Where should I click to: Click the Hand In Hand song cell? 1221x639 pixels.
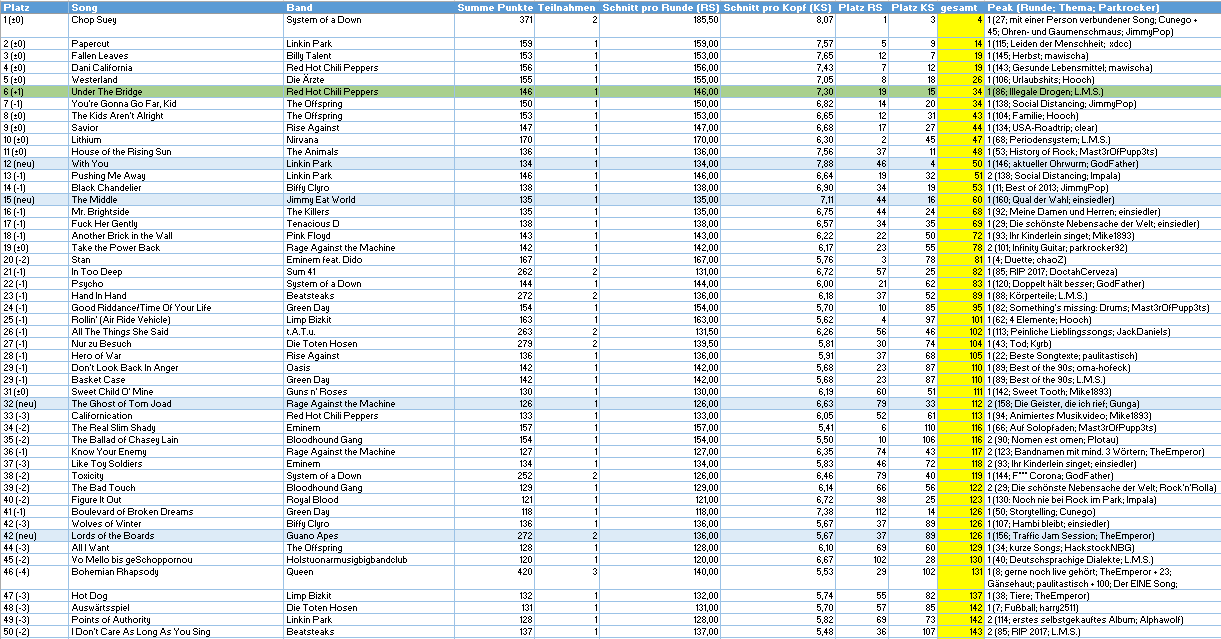click(176, 296)
